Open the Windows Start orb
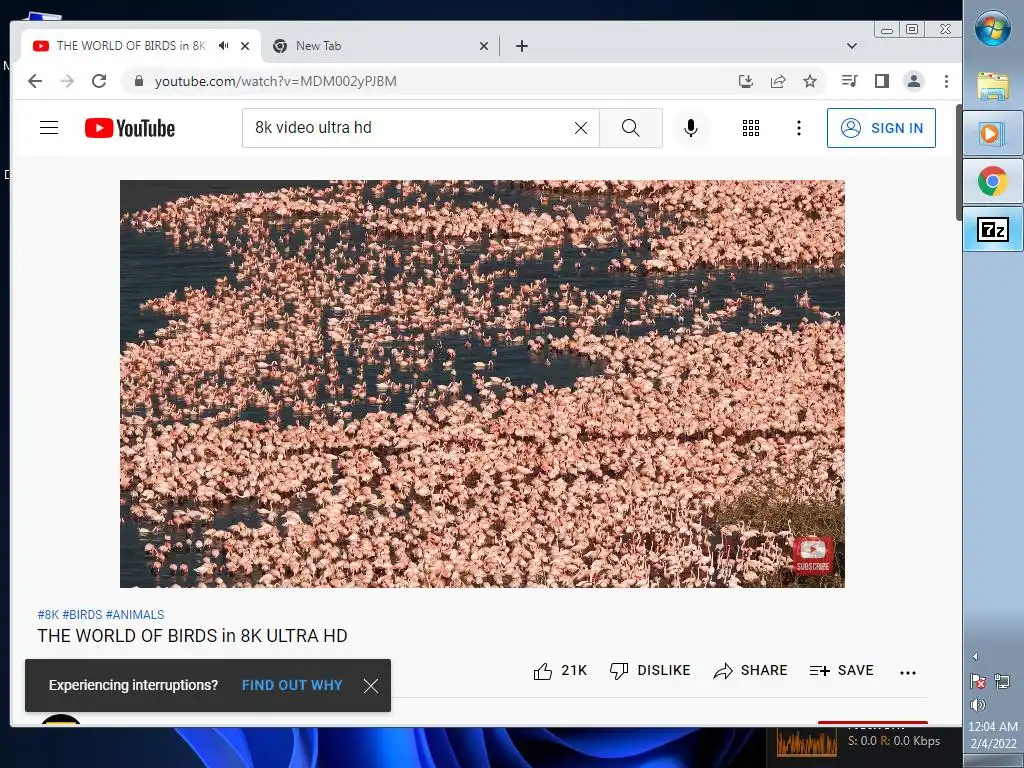This screenshot has height=768, width=1024. (993, 28)
